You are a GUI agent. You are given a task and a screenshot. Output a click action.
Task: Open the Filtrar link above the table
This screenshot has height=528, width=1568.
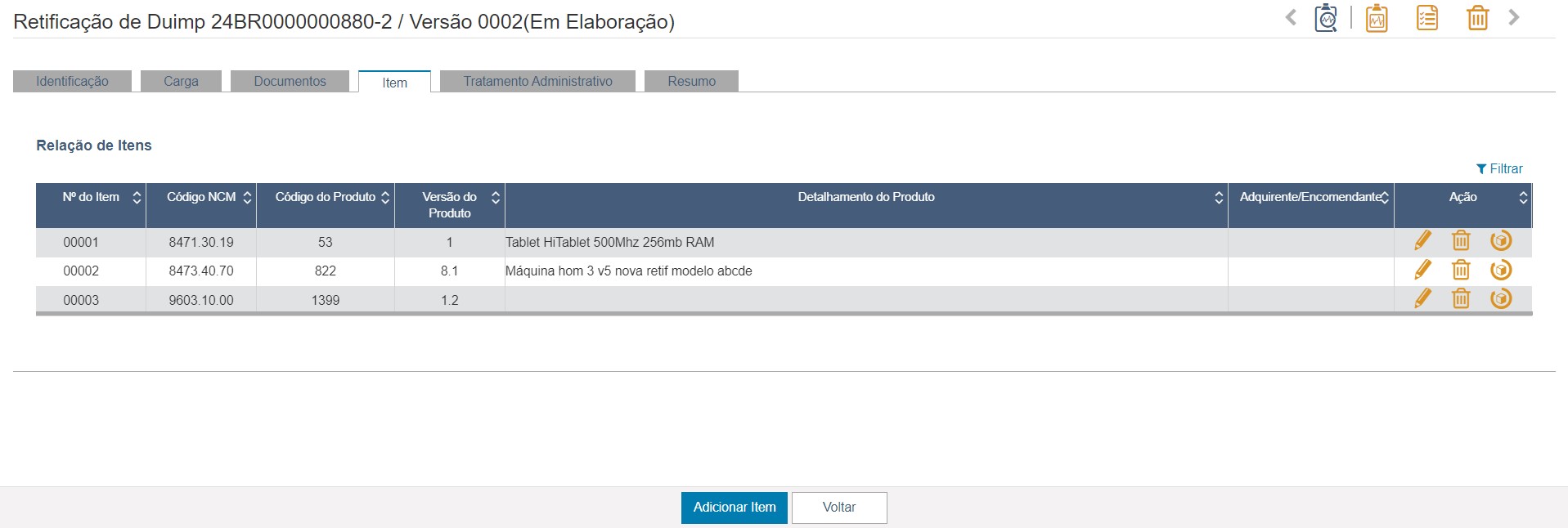pos(1499,168)
